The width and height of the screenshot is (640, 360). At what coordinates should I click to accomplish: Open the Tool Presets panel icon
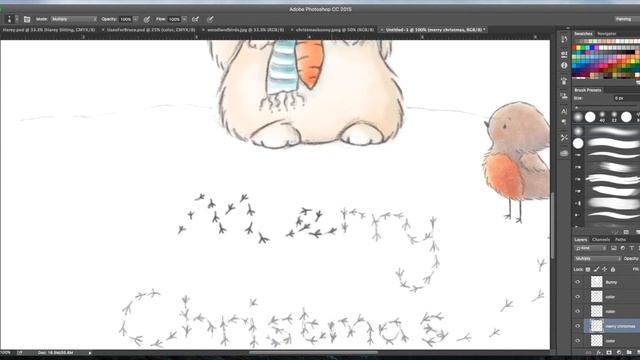pos(564,96)
